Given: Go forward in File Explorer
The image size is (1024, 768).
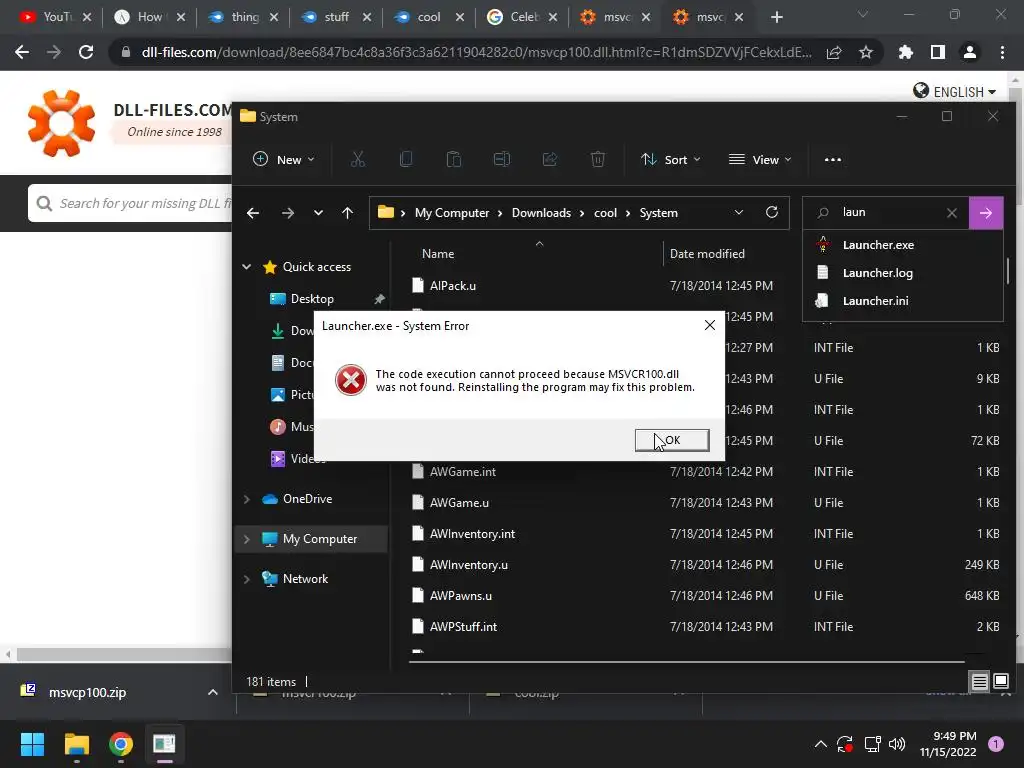Looking at the screenshot, I should pyautogui.click(x=287, y=213).
